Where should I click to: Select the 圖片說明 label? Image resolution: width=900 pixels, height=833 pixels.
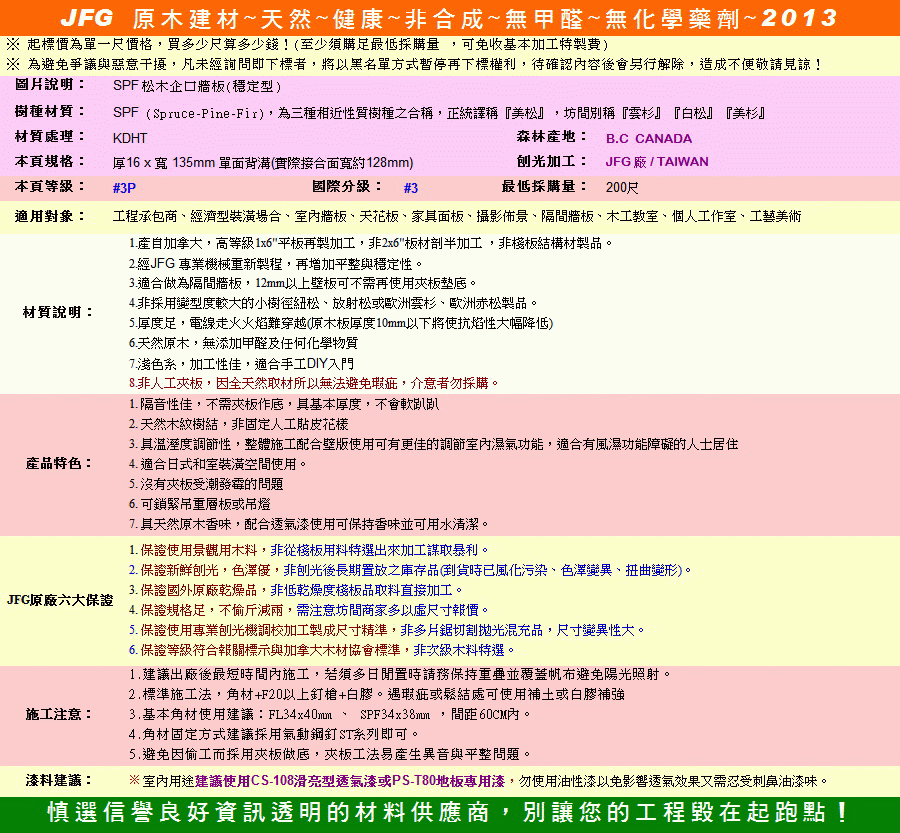point(50,84)
